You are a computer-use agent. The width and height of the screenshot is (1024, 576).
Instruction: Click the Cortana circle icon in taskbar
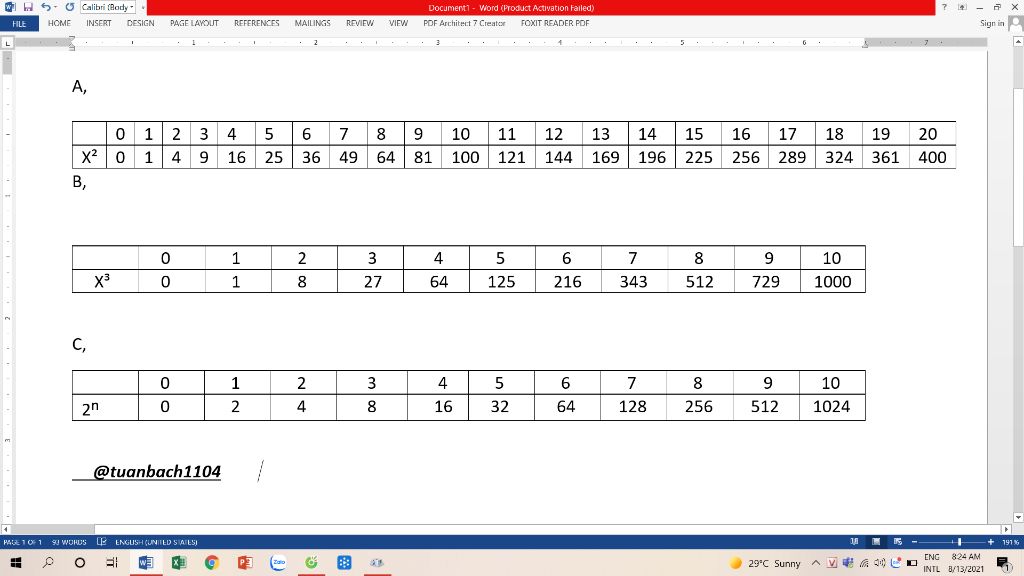[80, 562]
